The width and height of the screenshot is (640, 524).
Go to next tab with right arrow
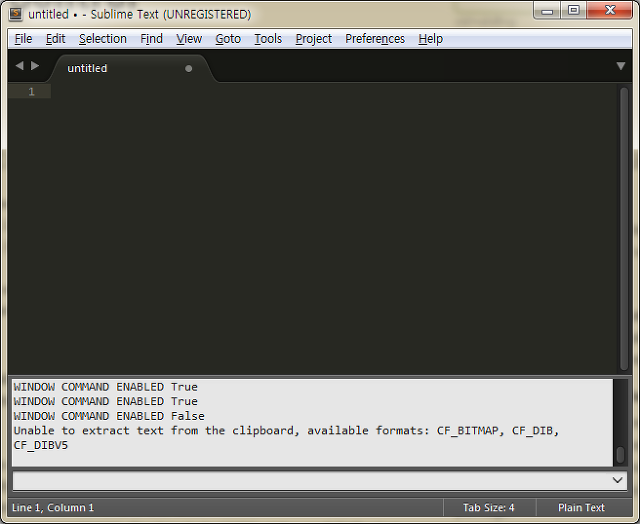(x=35, y=66)
